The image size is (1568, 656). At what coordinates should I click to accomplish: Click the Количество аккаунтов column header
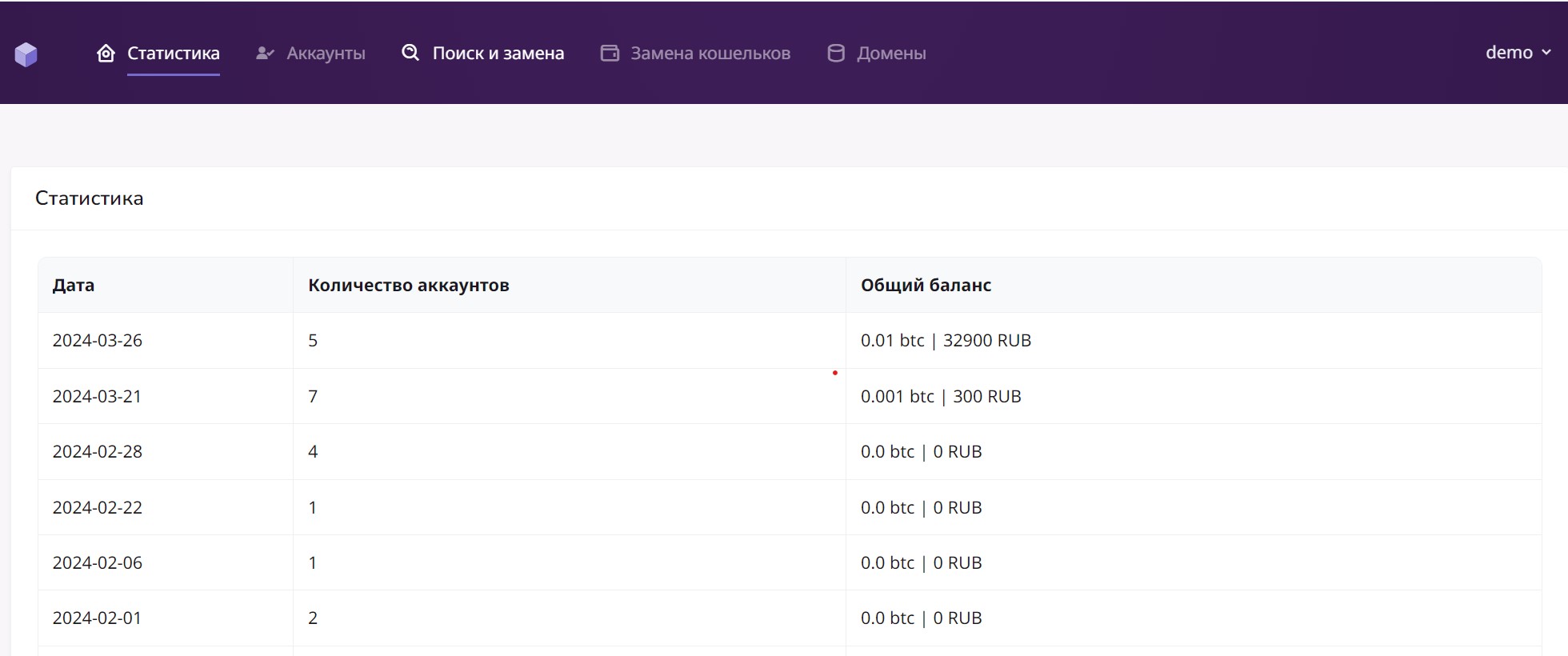[408, 286]
